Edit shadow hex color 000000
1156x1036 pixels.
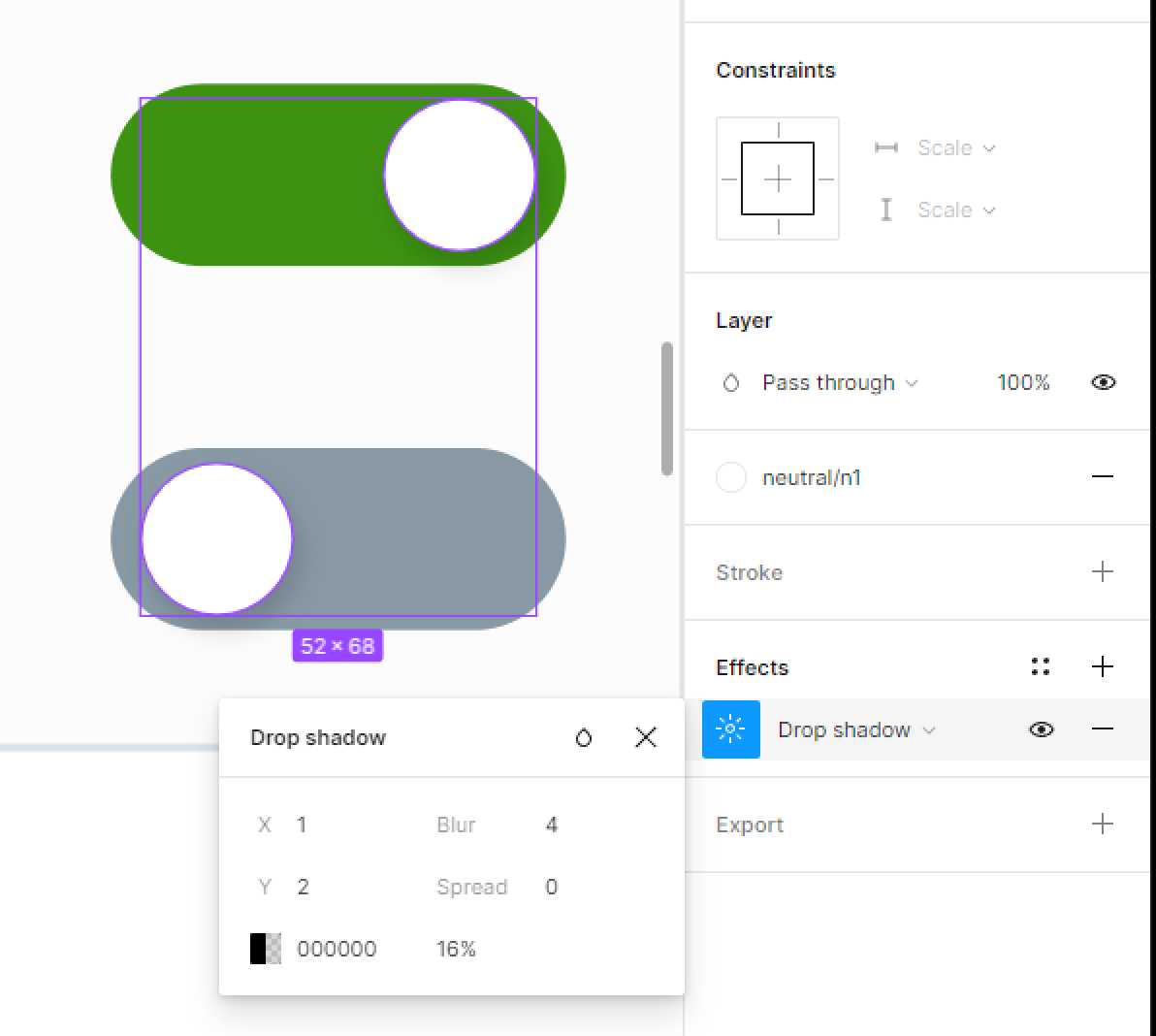(x=337, y=949)
